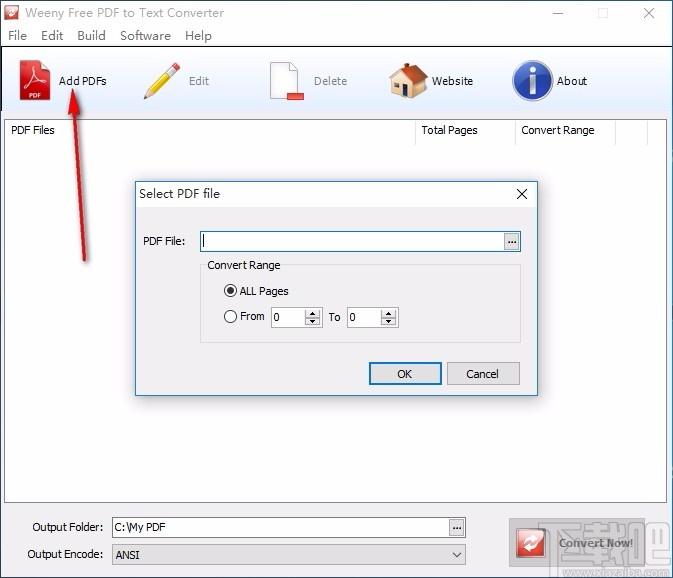Decrease the To page value
The height and width of the screenshot is (578, 673).
pos(388,321)
